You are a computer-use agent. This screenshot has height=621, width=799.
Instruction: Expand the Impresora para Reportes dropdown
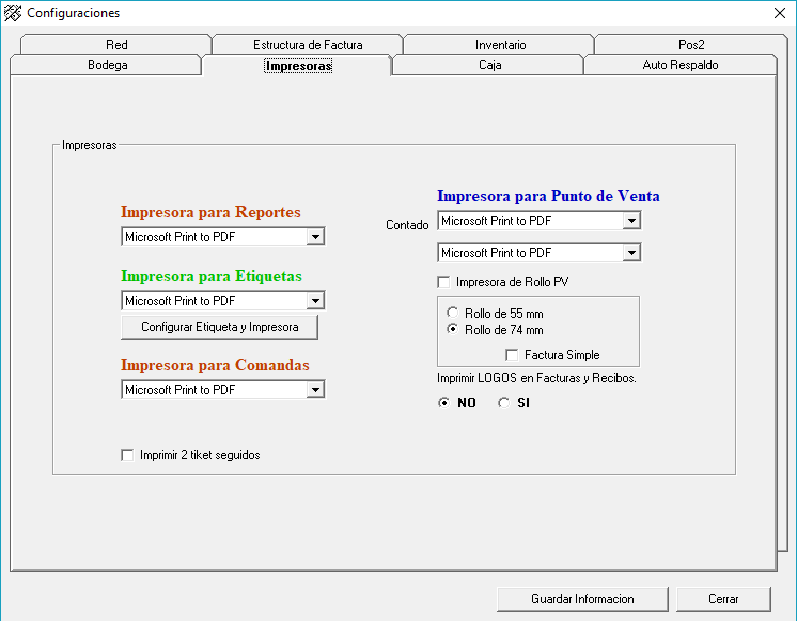pyautogui.click(x=316, y=237)
